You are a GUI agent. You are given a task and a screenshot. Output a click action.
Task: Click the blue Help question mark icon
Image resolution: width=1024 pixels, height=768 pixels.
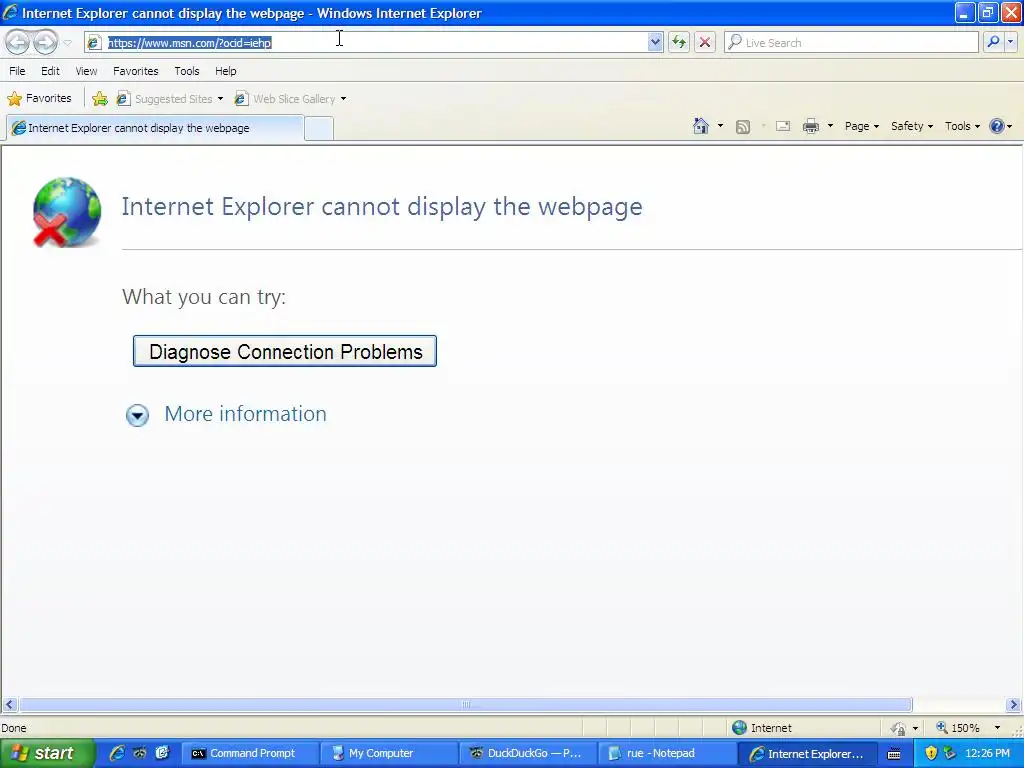click(997, 126)
